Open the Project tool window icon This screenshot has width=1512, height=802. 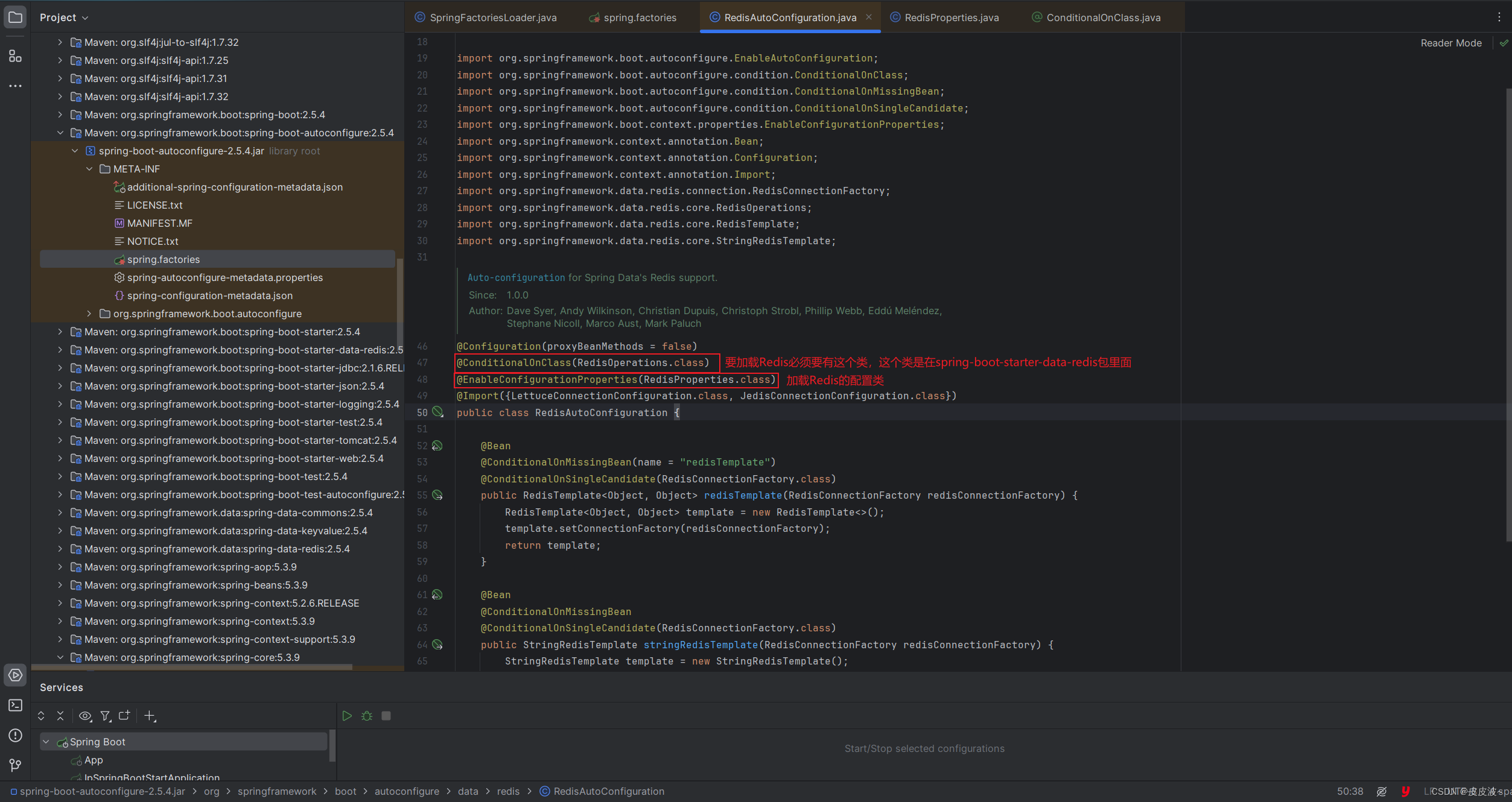coord(15,17)
